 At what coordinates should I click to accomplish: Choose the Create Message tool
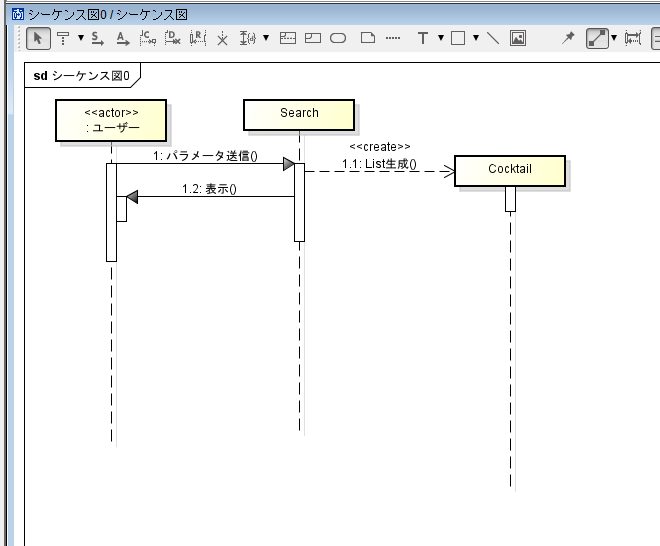(x=148, y=38)
